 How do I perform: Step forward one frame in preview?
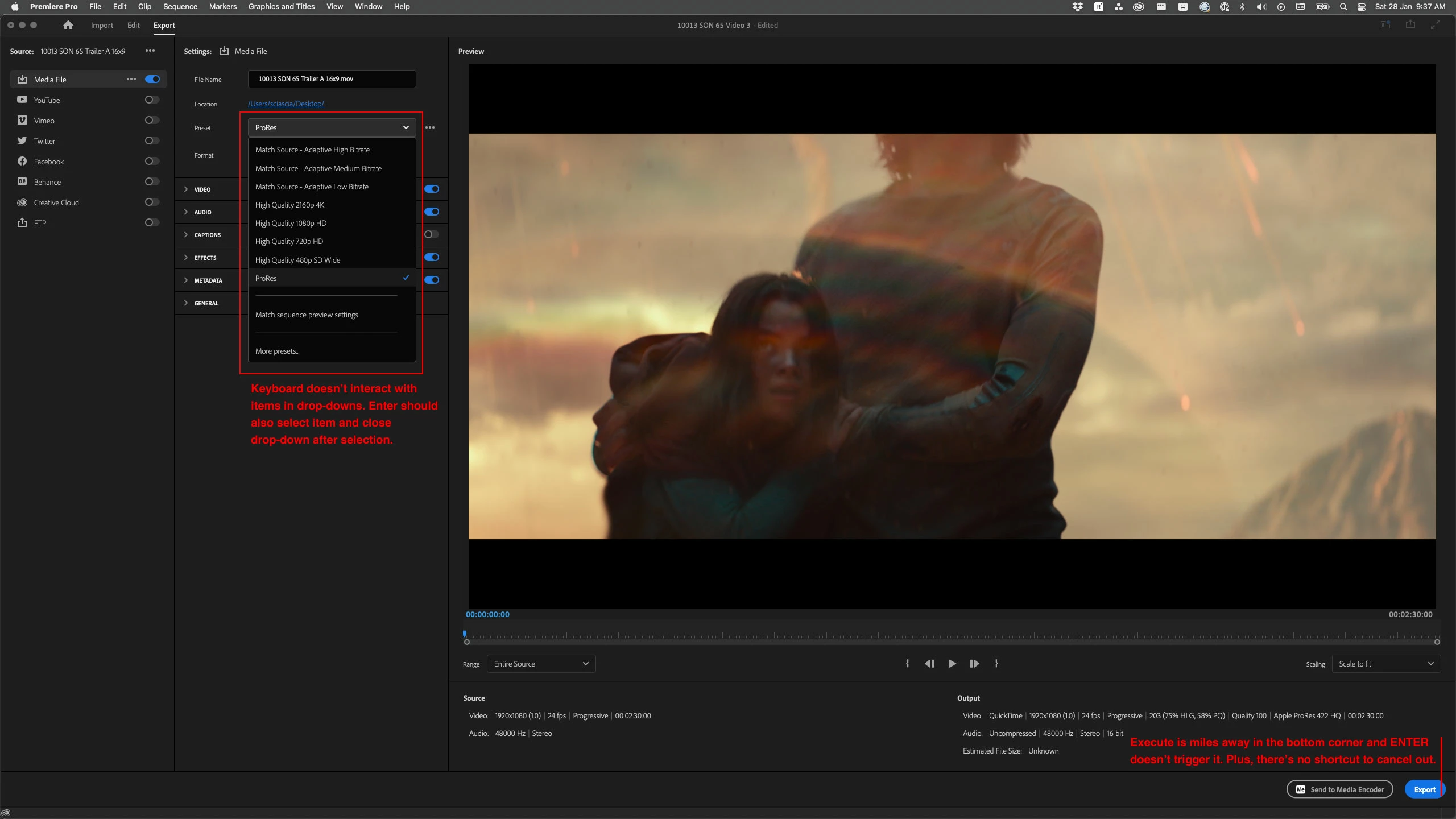point(974,664)
